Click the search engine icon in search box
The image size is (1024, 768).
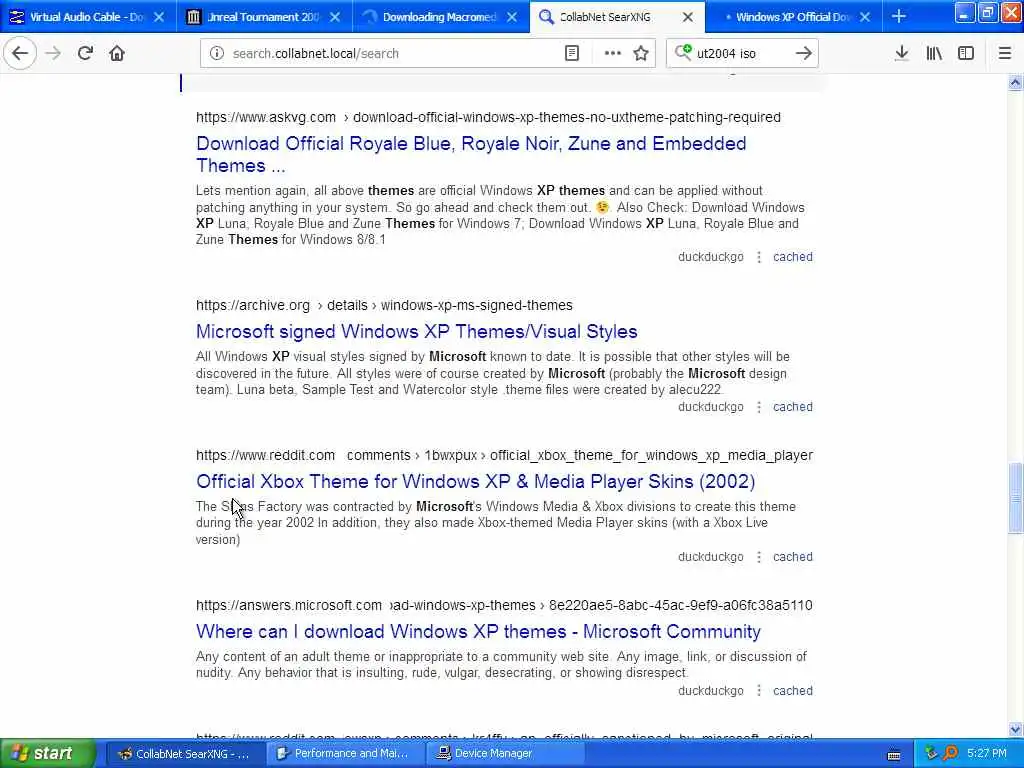[682, 52]
